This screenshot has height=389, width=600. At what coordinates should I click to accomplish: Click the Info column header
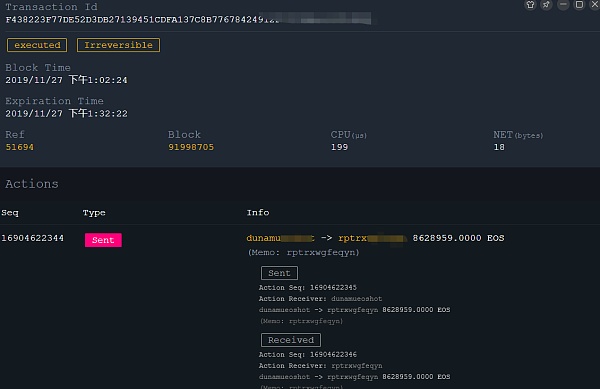pos(258,213)
